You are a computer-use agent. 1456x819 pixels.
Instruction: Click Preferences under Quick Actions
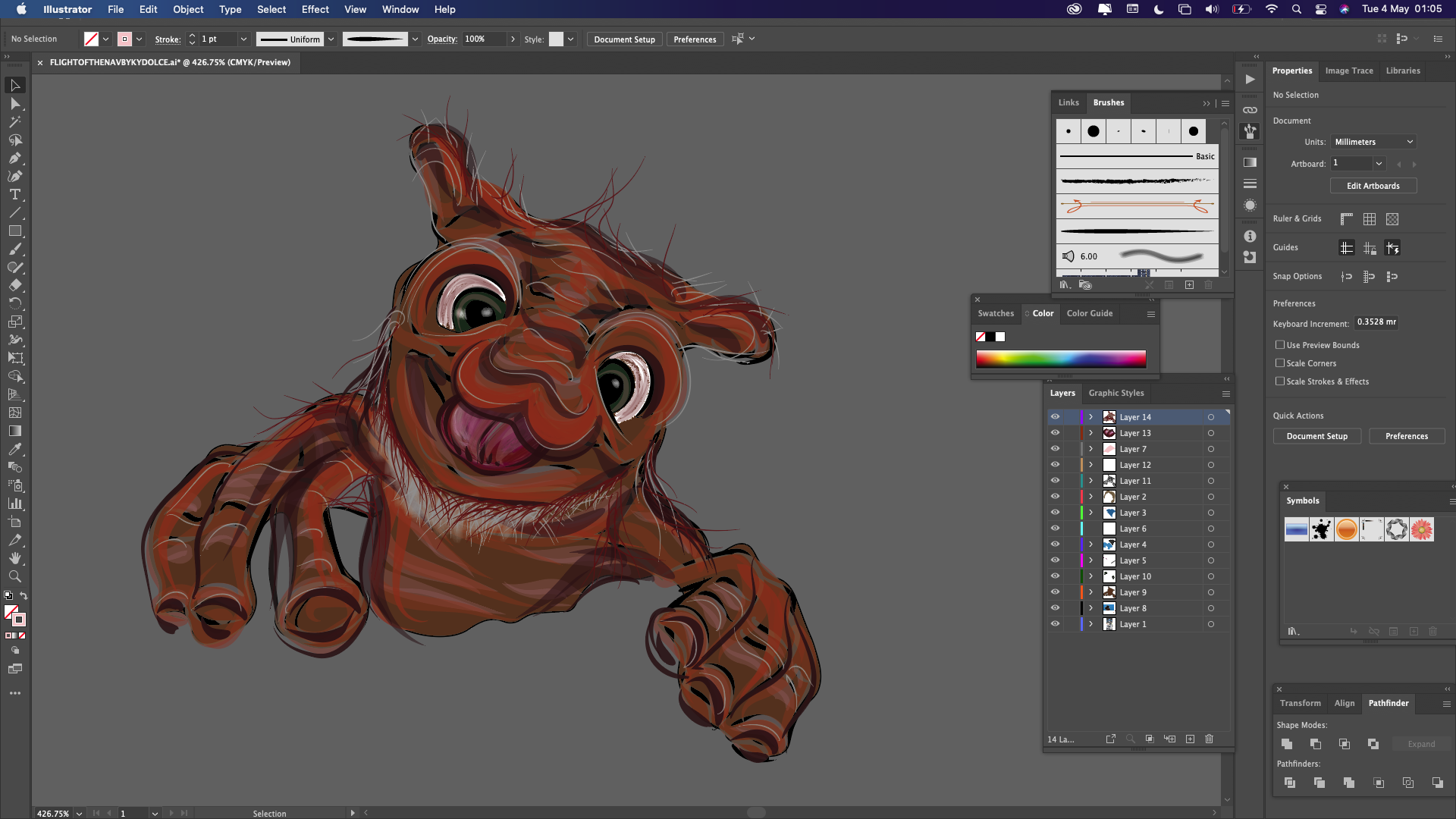click(x=1407, y=436)
